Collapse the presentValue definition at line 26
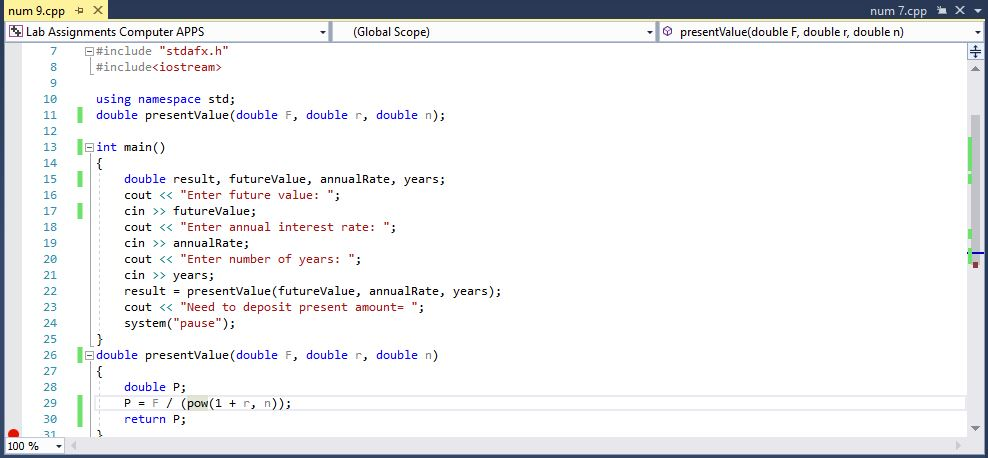The image size is (988, 458). pos(89,355)
